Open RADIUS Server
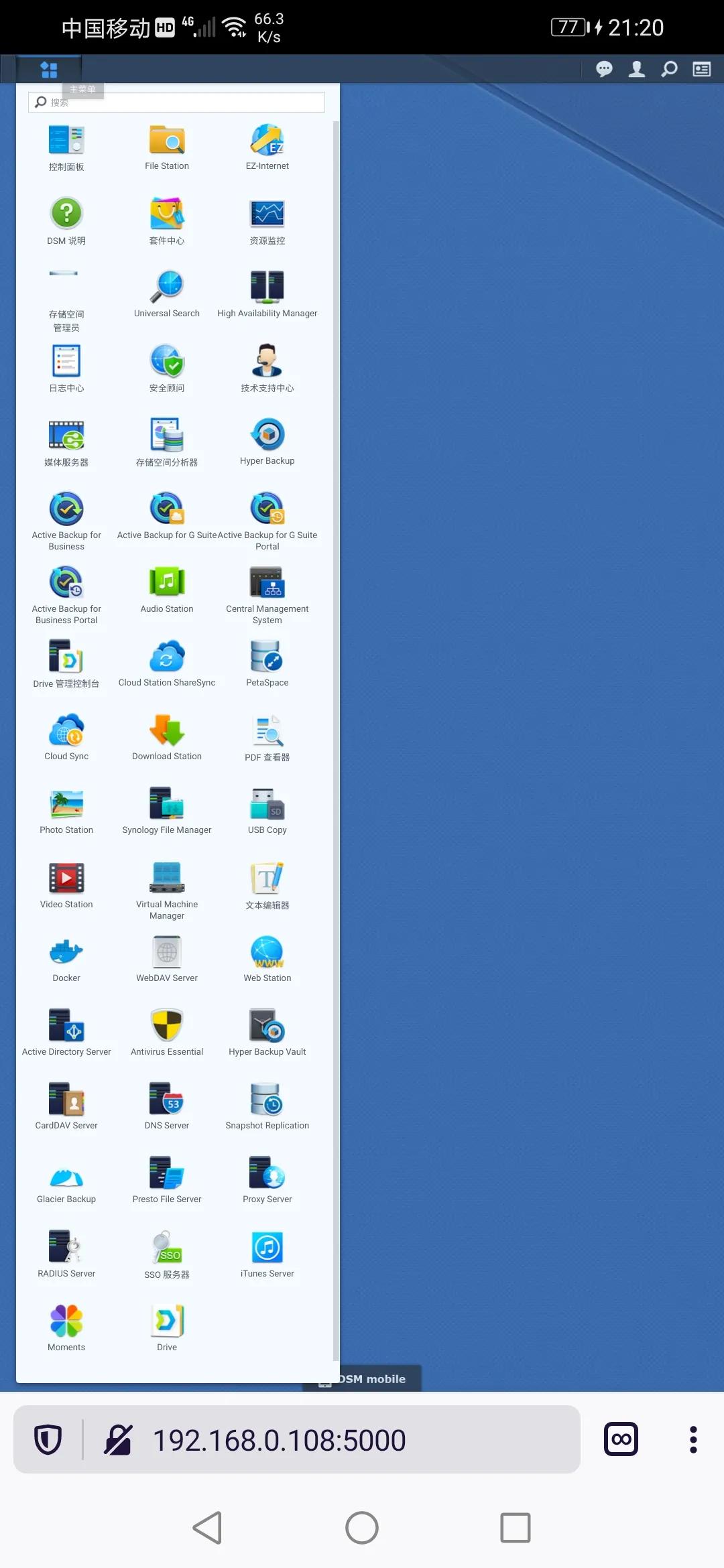Viewport: 724px width, 1568px height. click(x=66, y=1254)
